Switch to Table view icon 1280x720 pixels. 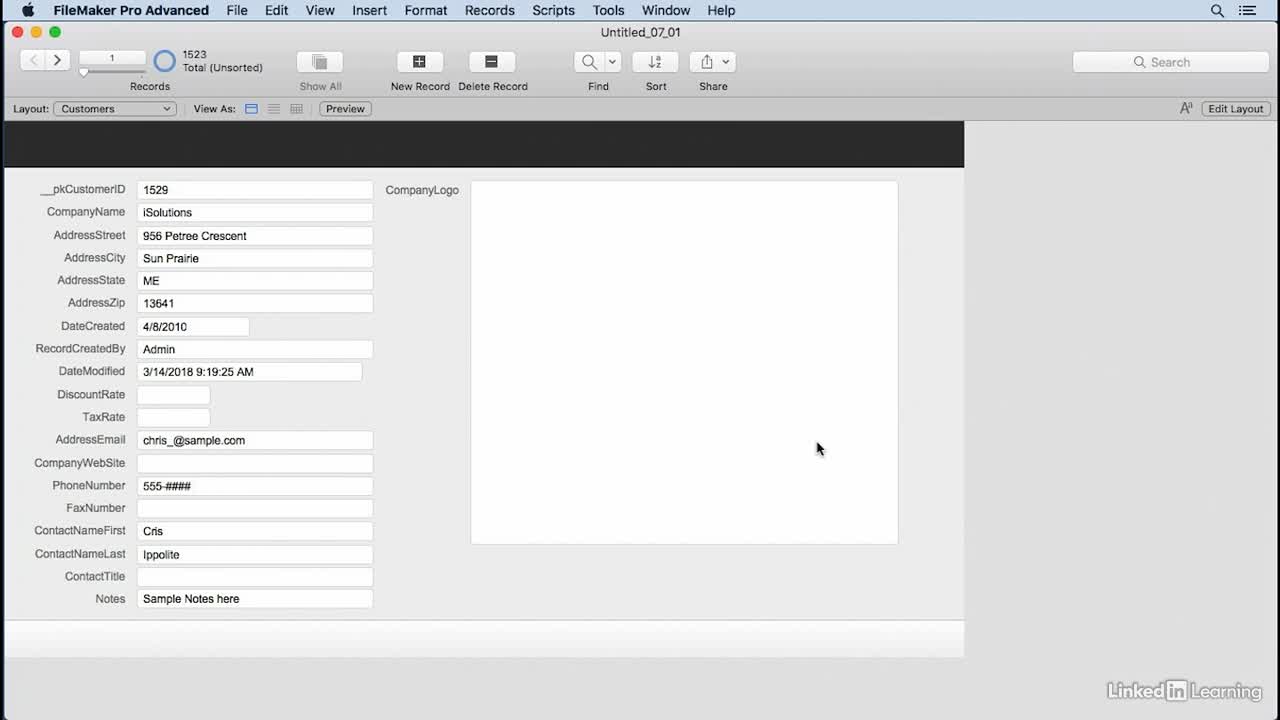tap(296, 109)
